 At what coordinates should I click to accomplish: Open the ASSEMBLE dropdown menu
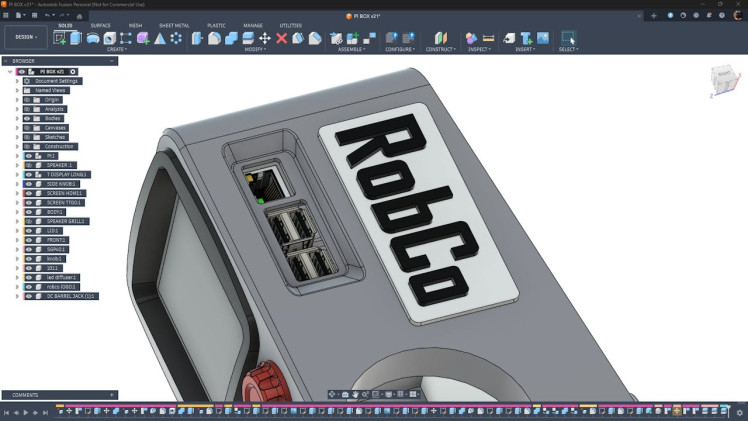point(352,49)
